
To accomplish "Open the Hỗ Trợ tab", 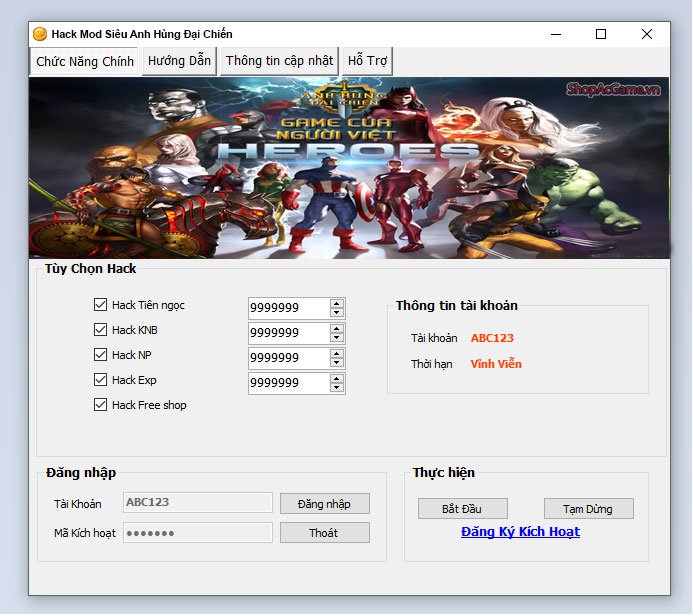I will 367,61.
